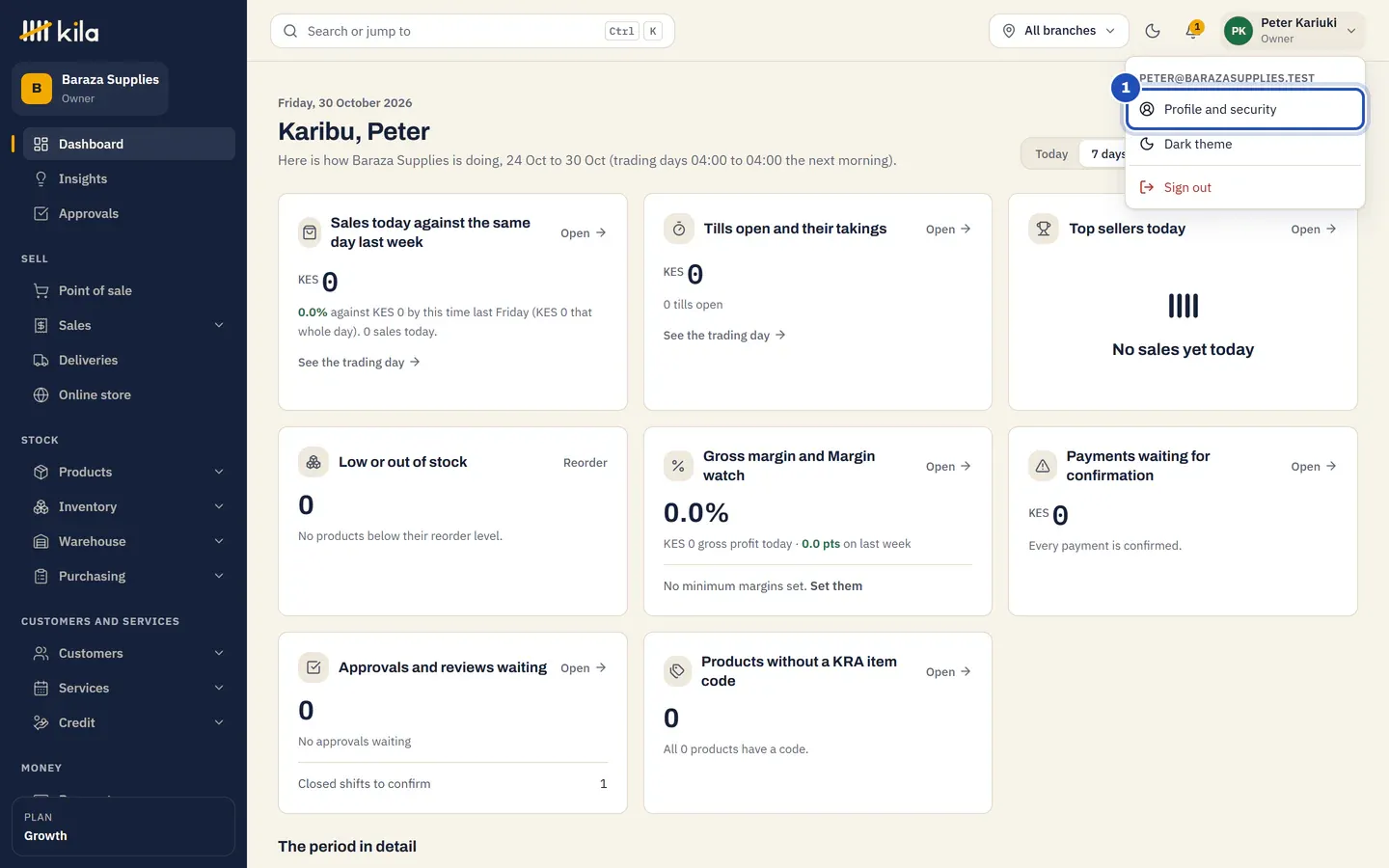Click the Warehouse building icon
The image size is (1389, 868).
(x=41, y=542)
